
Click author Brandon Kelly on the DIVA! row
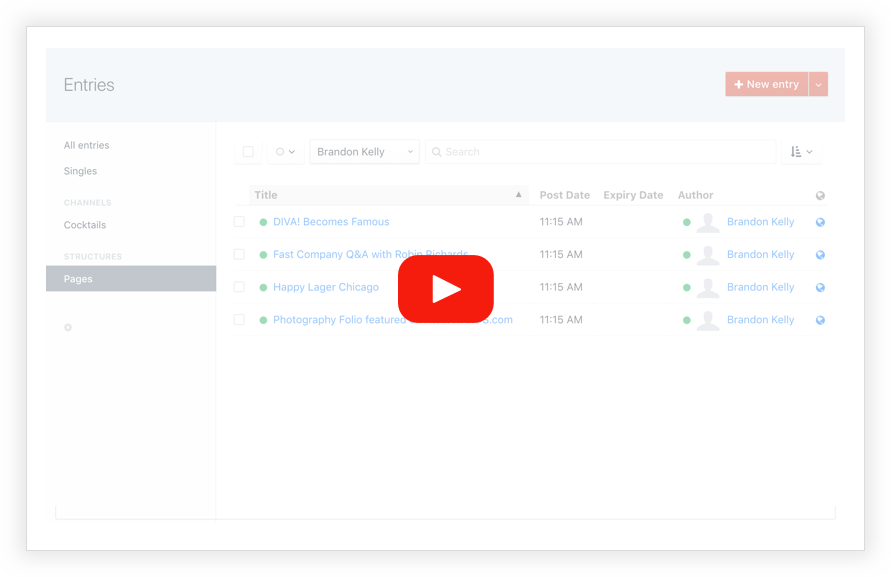[760, 222]
